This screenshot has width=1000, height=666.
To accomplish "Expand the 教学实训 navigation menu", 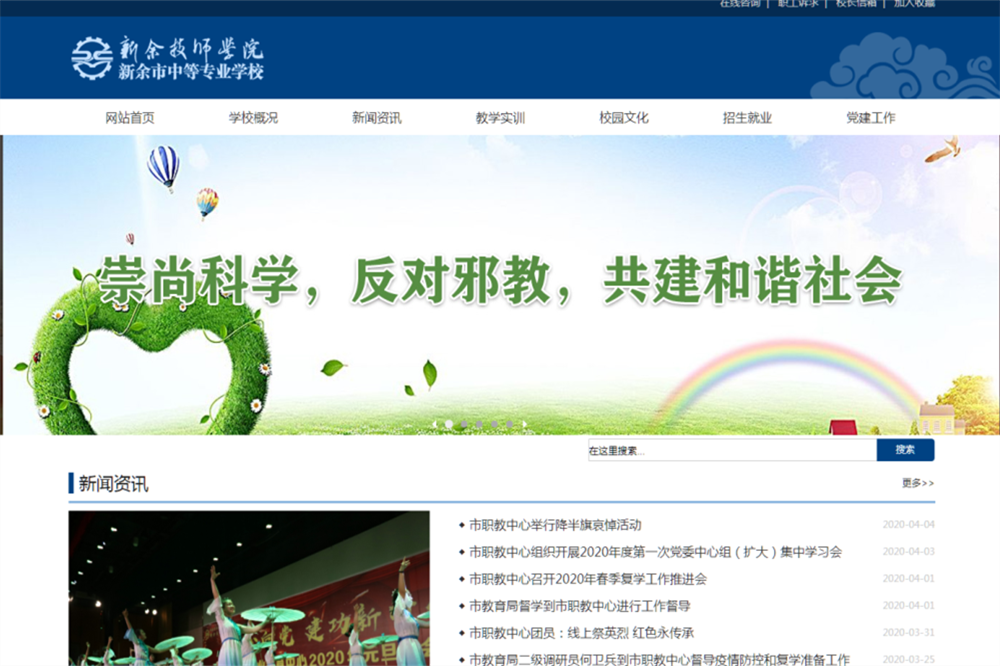I will pyautogui.click(x=500, y=117).
